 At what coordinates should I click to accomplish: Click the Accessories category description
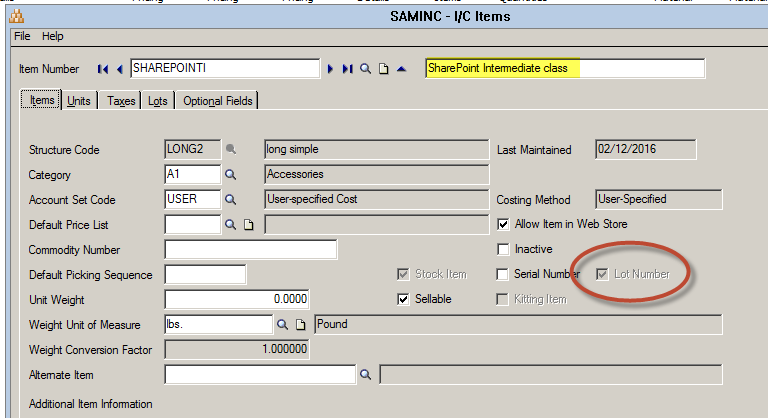pos(376,174)
